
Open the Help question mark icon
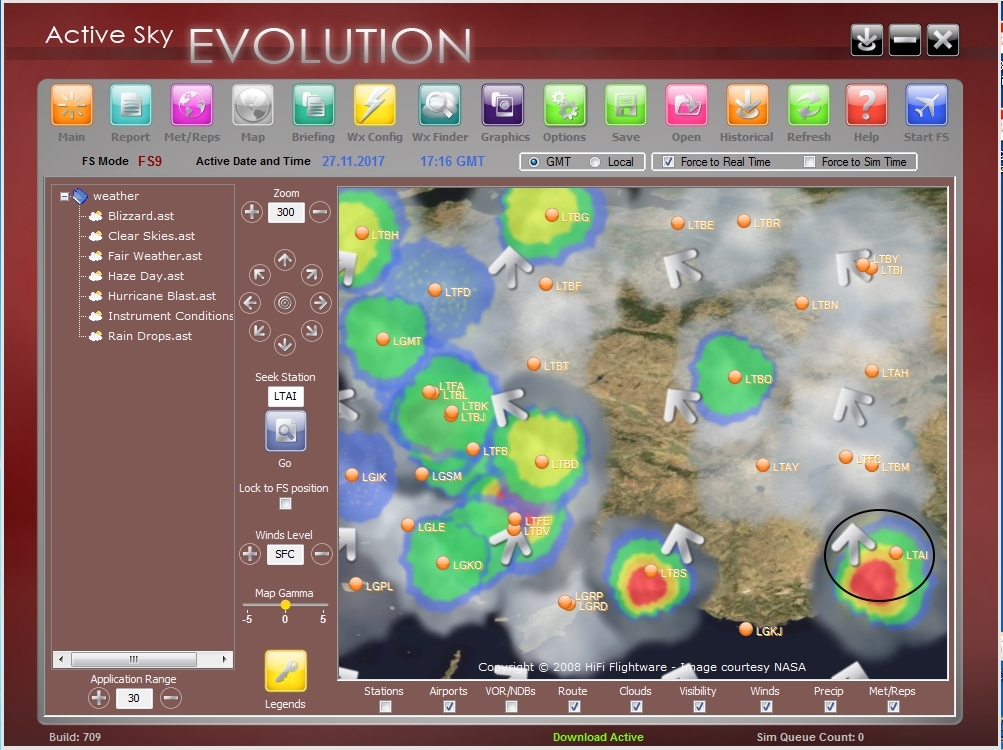[866, 105]
